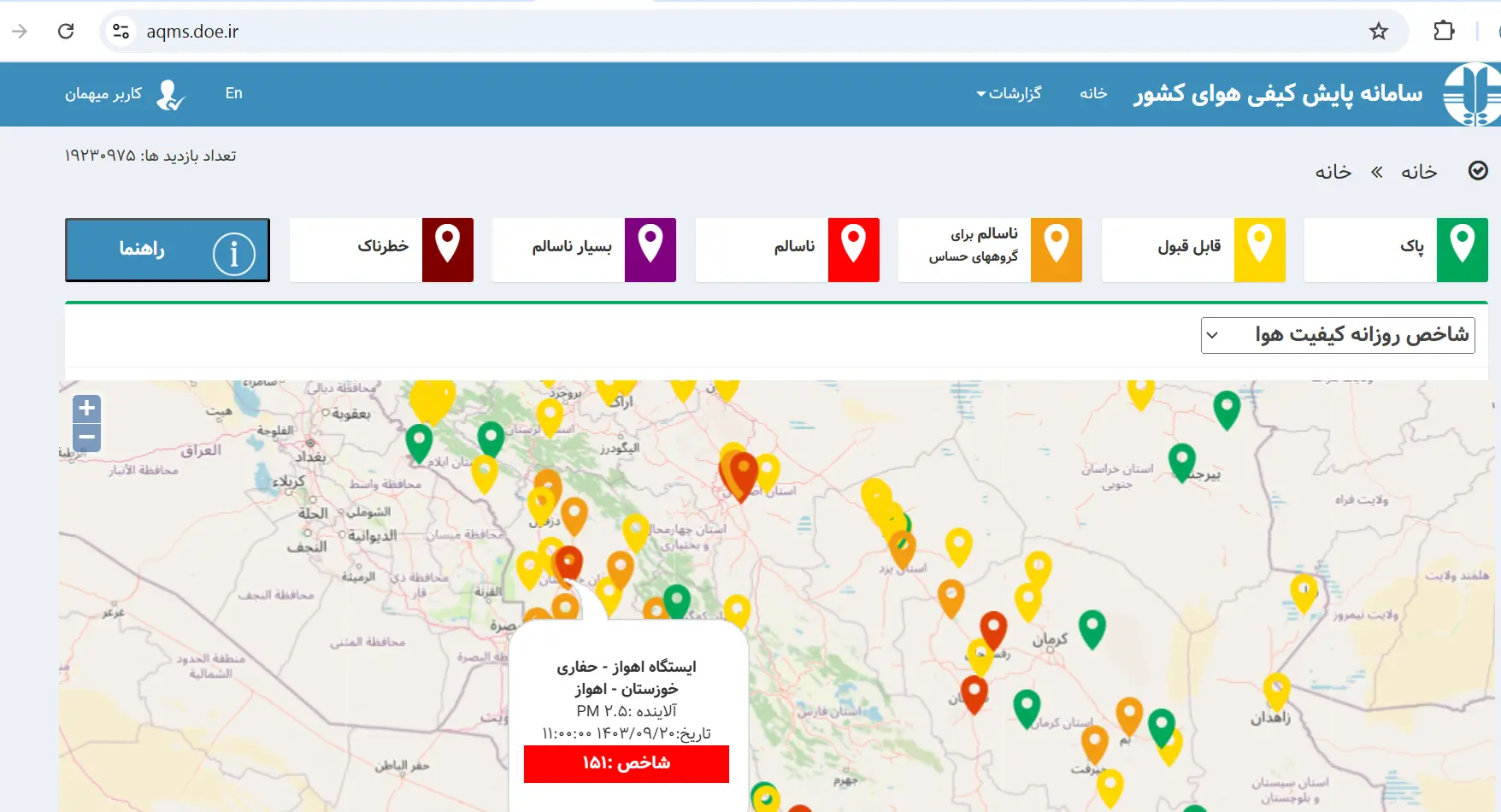Switch language to En
This screenshot has width=1501, height=812.
click(x=234, y=93)
